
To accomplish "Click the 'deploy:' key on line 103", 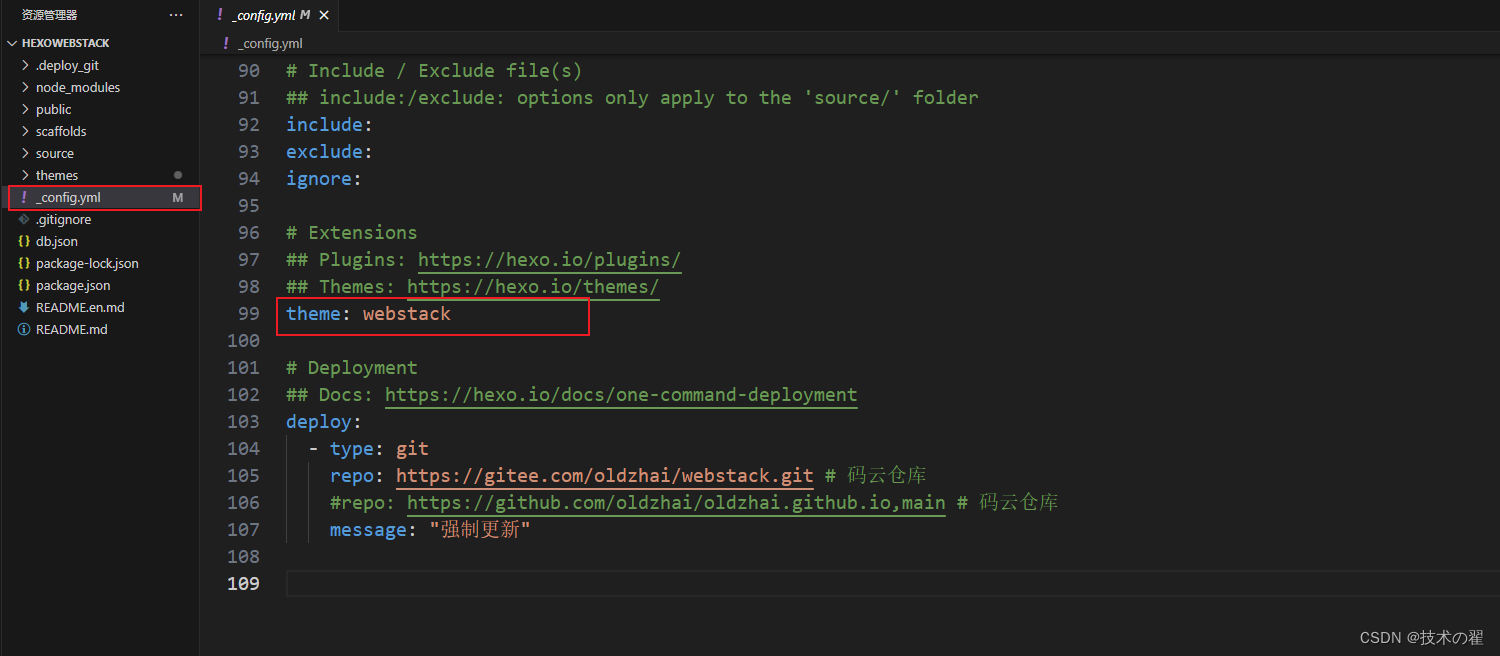I will (323, 421).
